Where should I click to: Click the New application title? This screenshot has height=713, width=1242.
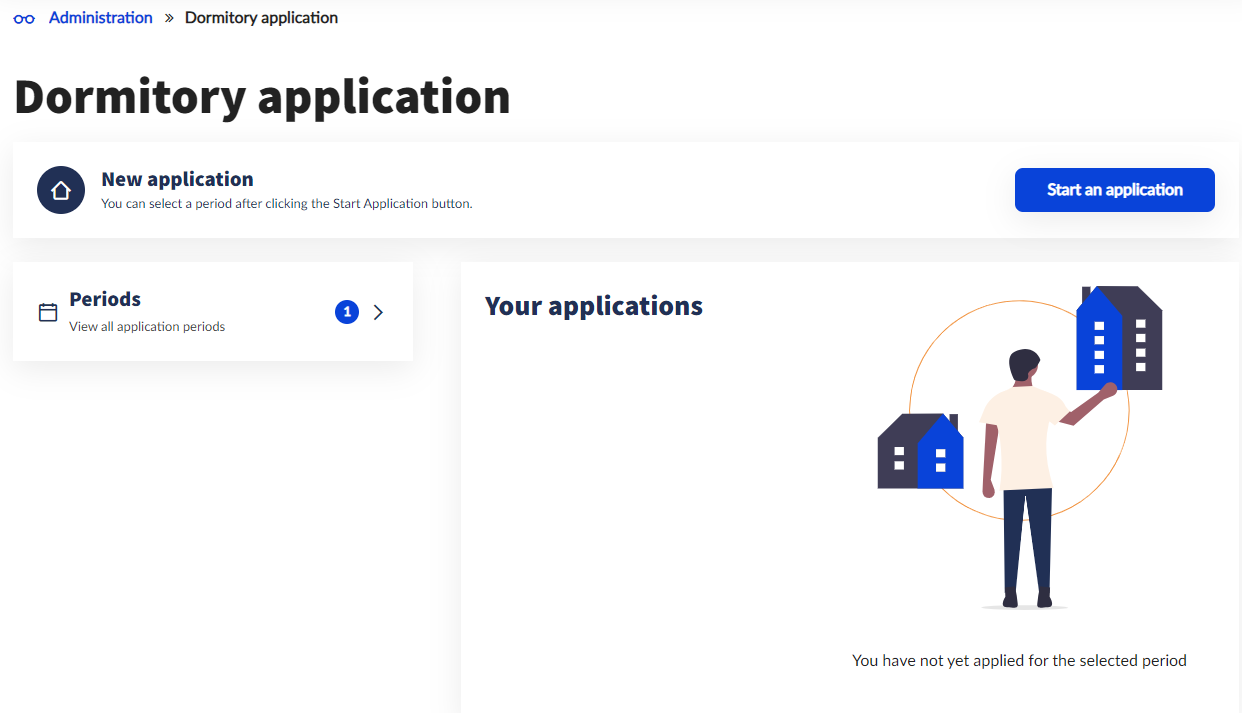[177, 179]
